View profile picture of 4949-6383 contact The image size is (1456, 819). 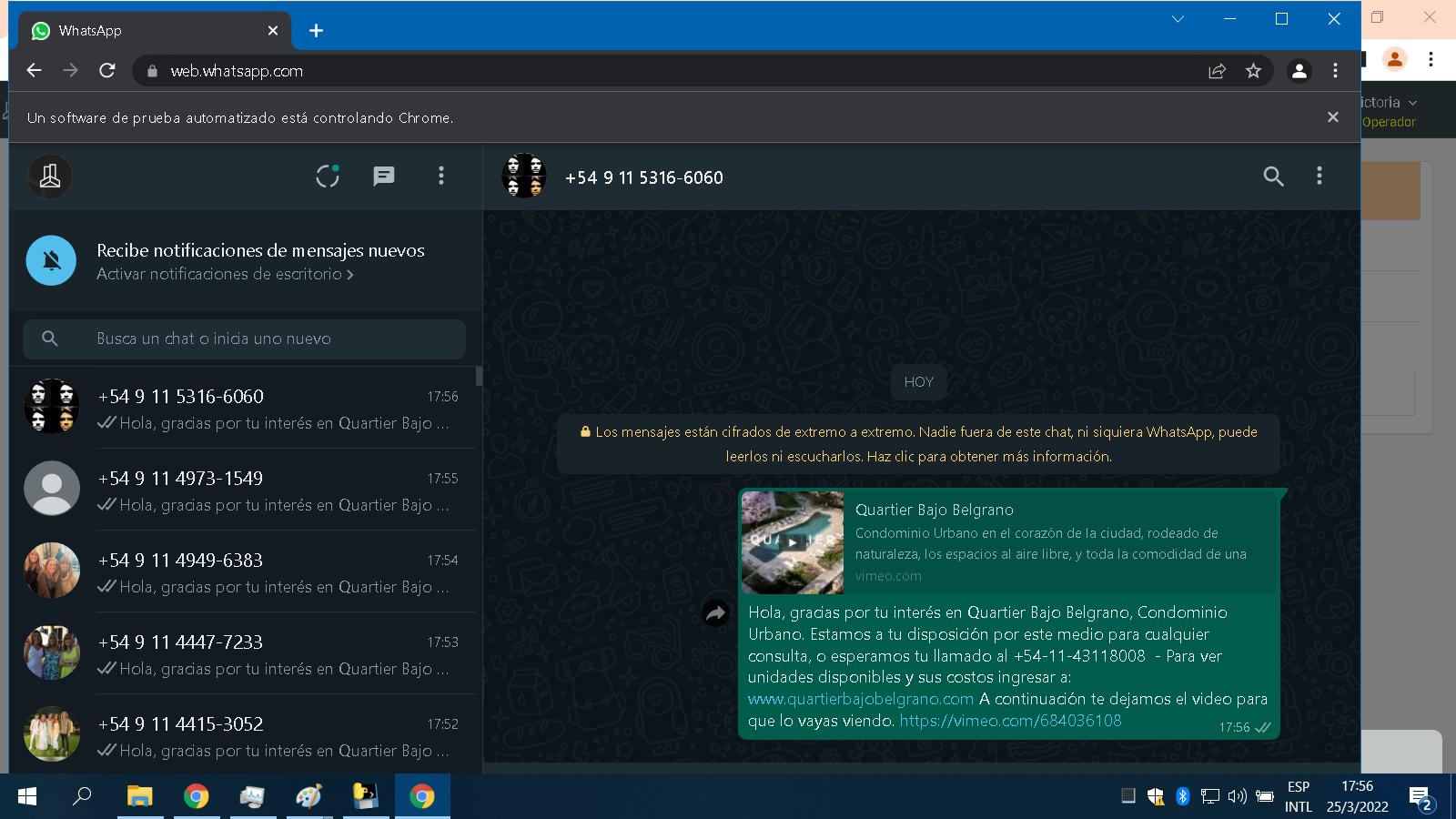[x=52, y=571]
